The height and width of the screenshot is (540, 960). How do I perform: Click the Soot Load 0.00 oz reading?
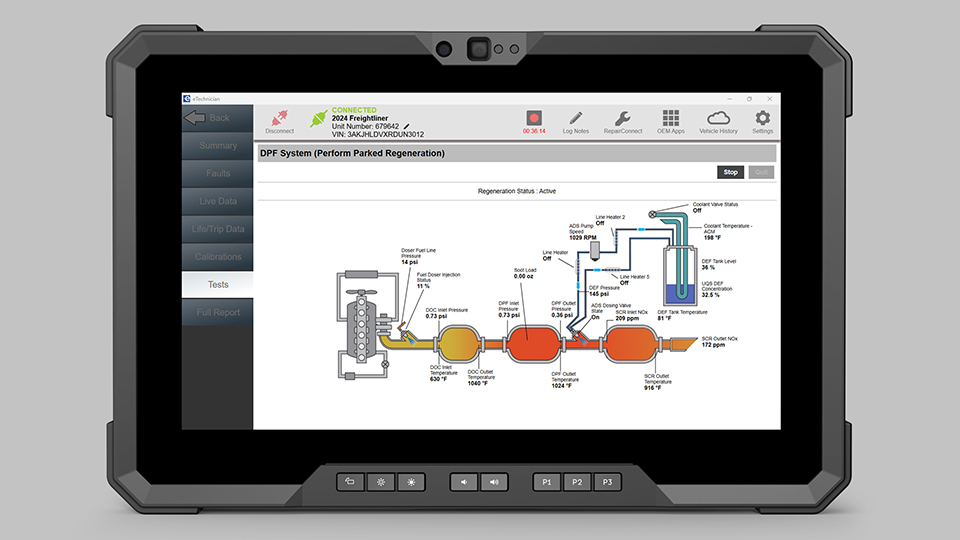click(x=525, y=273)
